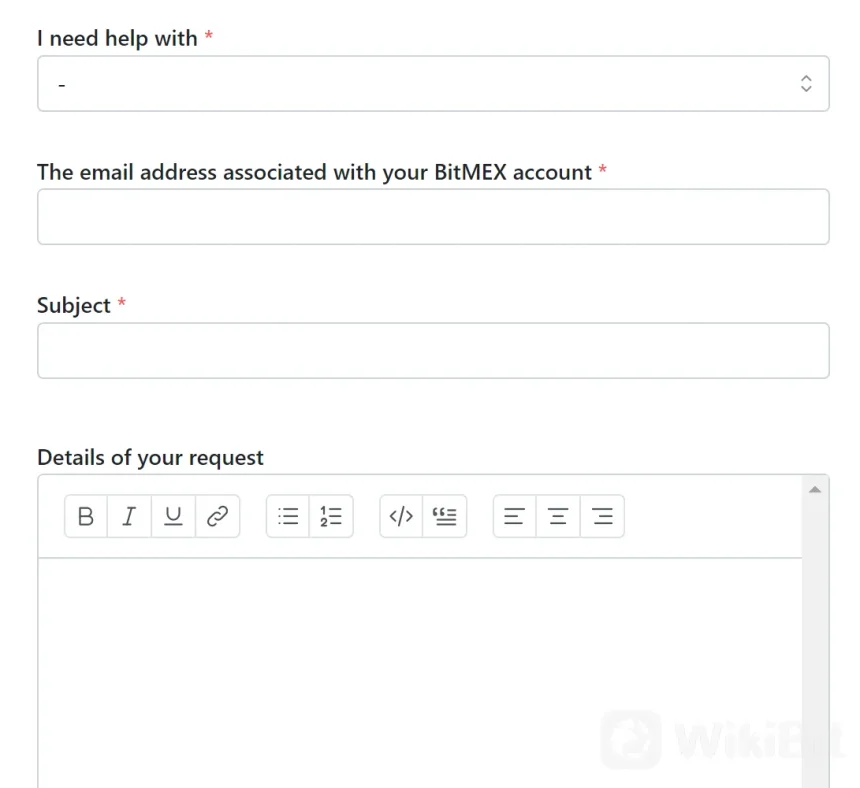
Task: Center align the text
Action: click(558, 516)
